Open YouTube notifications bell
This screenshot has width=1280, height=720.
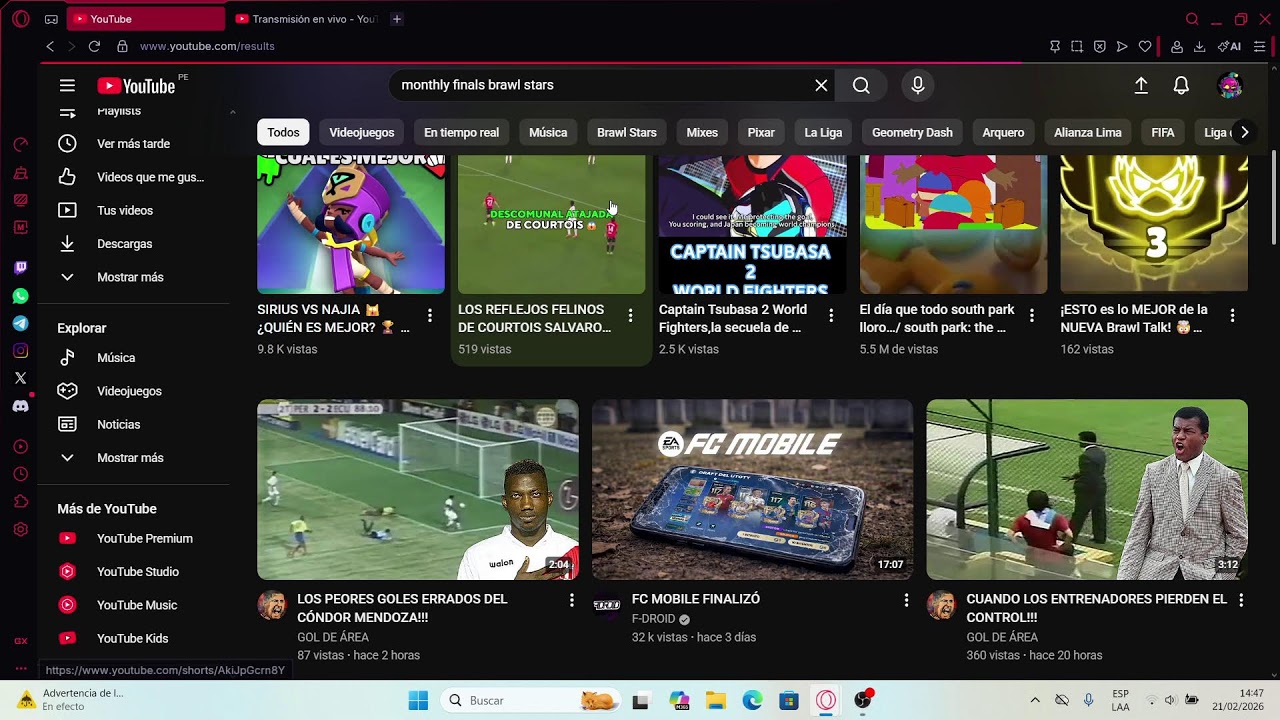[1181, 86]
